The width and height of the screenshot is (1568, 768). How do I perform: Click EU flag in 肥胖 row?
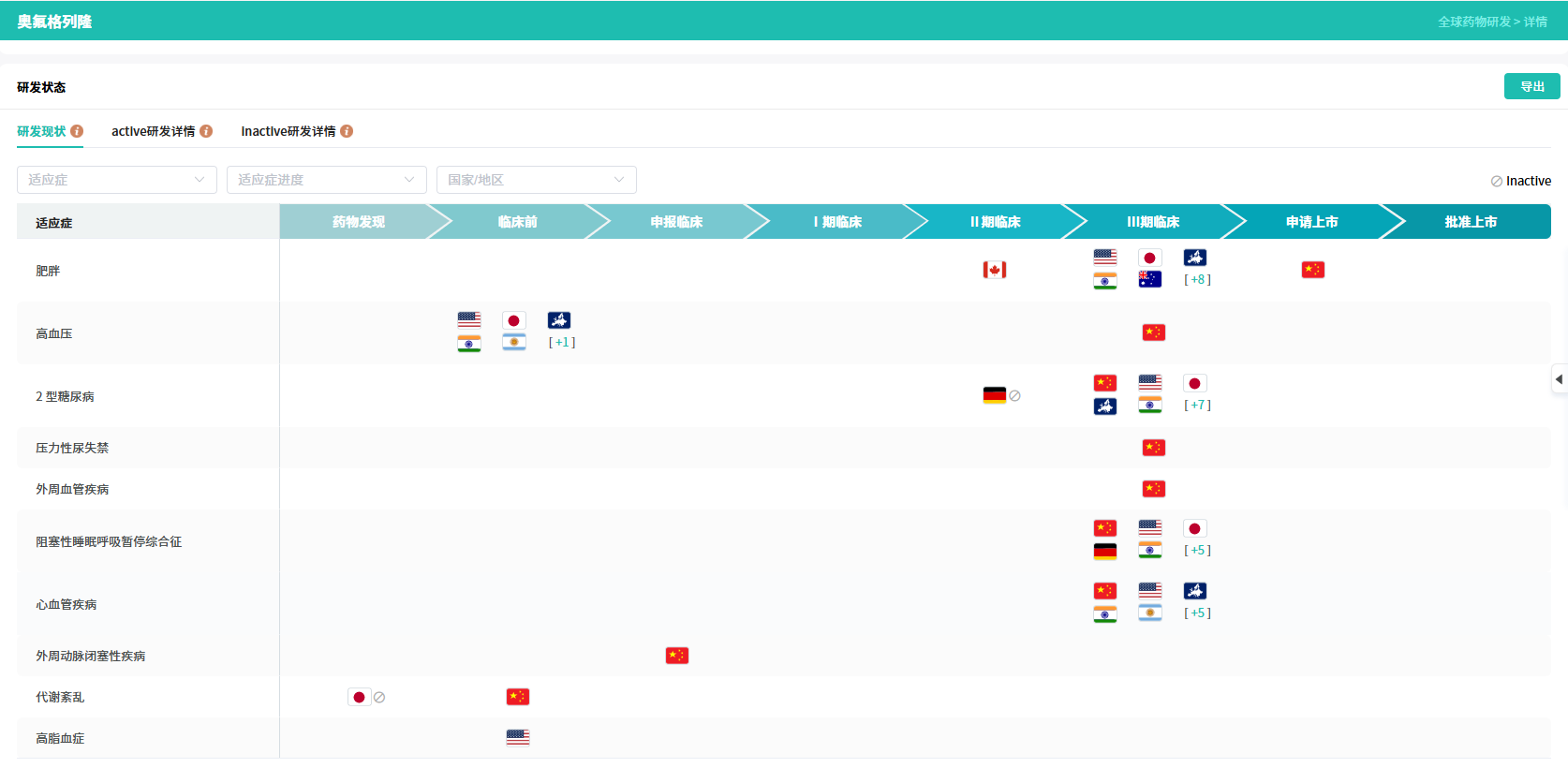pos(1195,258)
